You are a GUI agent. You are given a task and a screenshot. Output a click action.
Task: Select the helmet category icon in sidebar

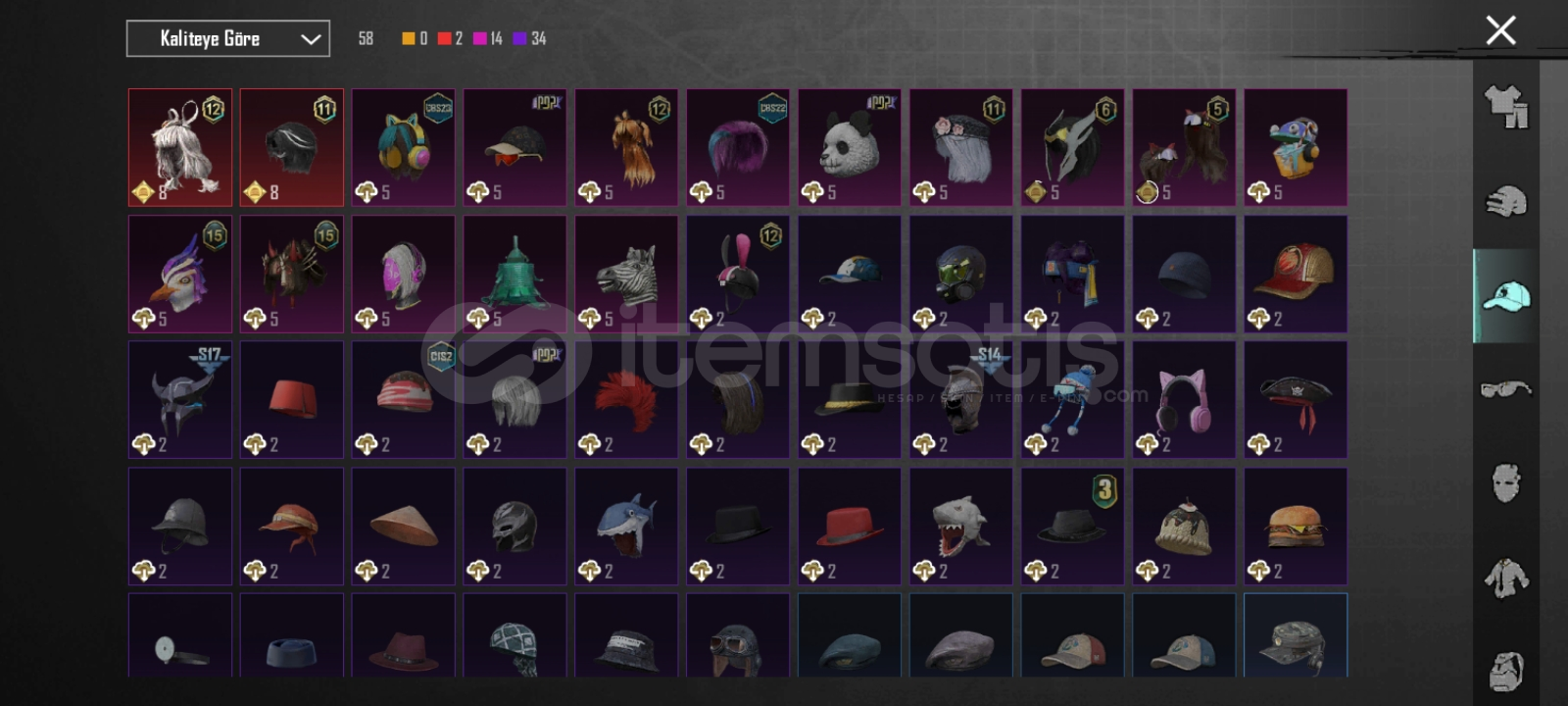click(x=1506, y=201)
